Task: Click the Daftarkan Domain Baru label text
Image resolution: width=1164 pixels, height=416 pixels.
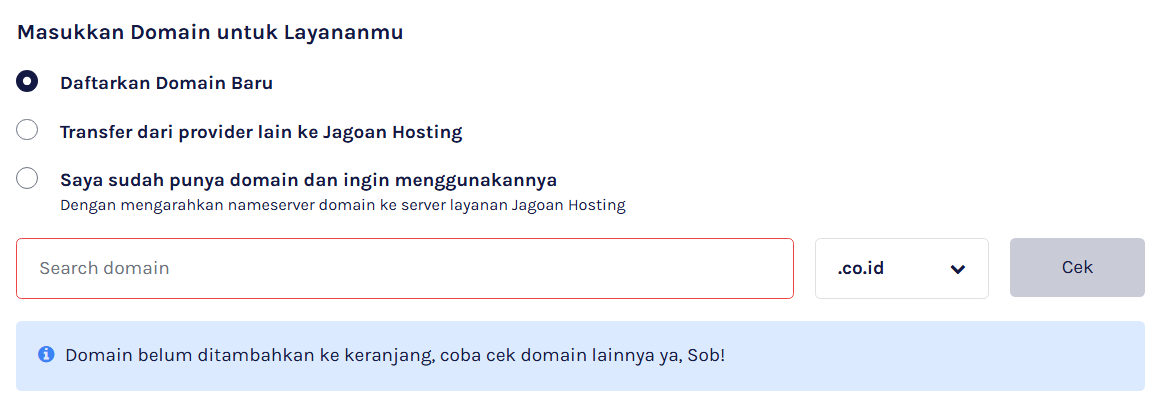Action: coord(166,83)
